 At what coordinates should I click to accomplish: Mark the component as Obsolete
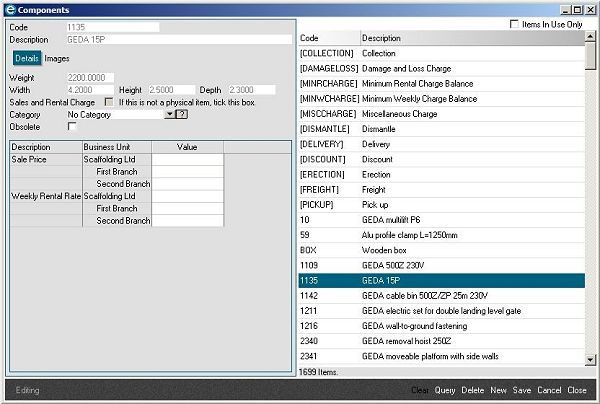[72, 127]
